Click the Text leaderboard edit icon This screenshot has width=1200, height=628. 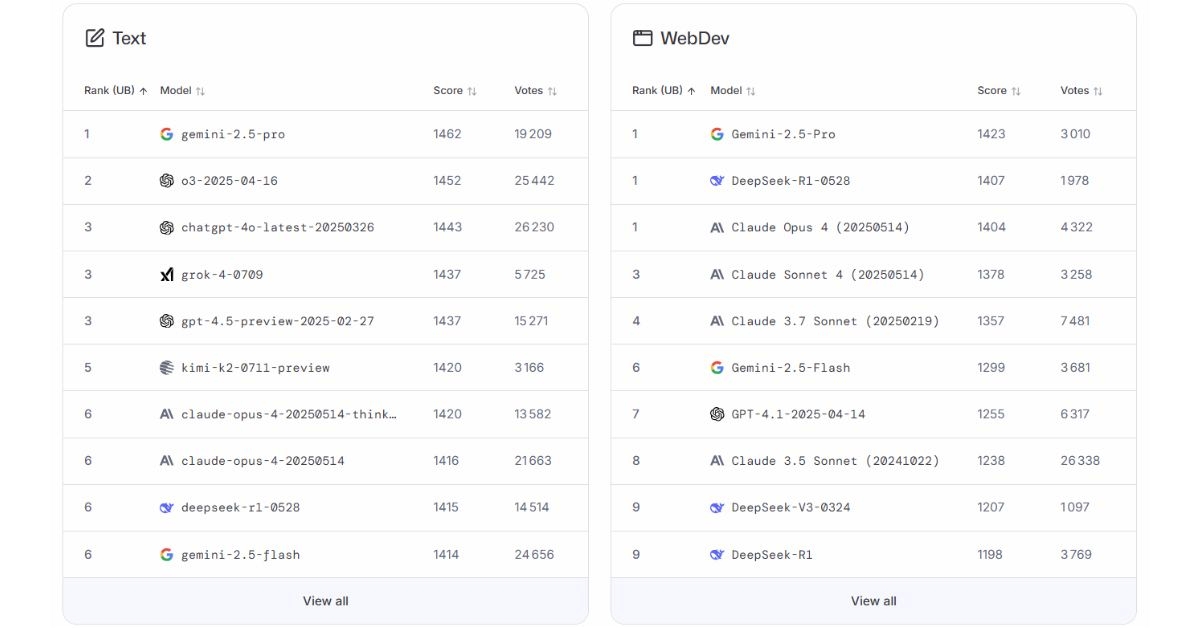coord(95,38)
